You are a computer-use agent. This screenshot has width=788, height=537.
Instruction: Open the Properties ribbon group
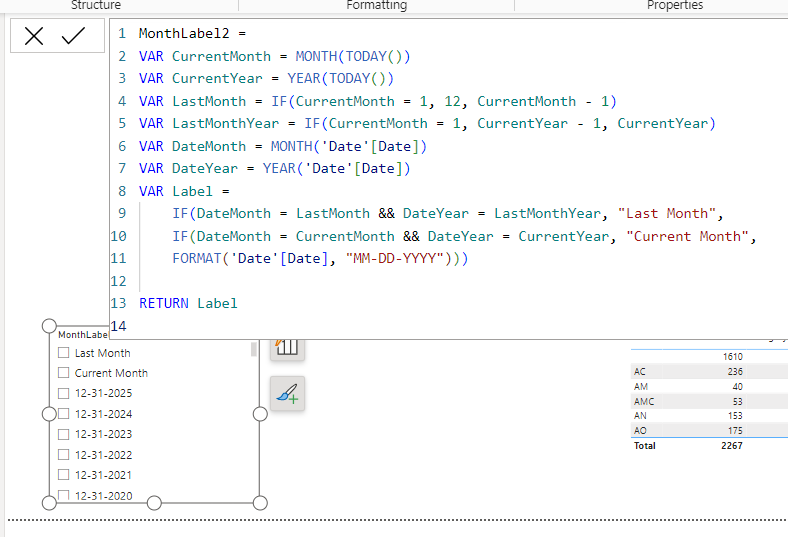[x=675, y=5]
